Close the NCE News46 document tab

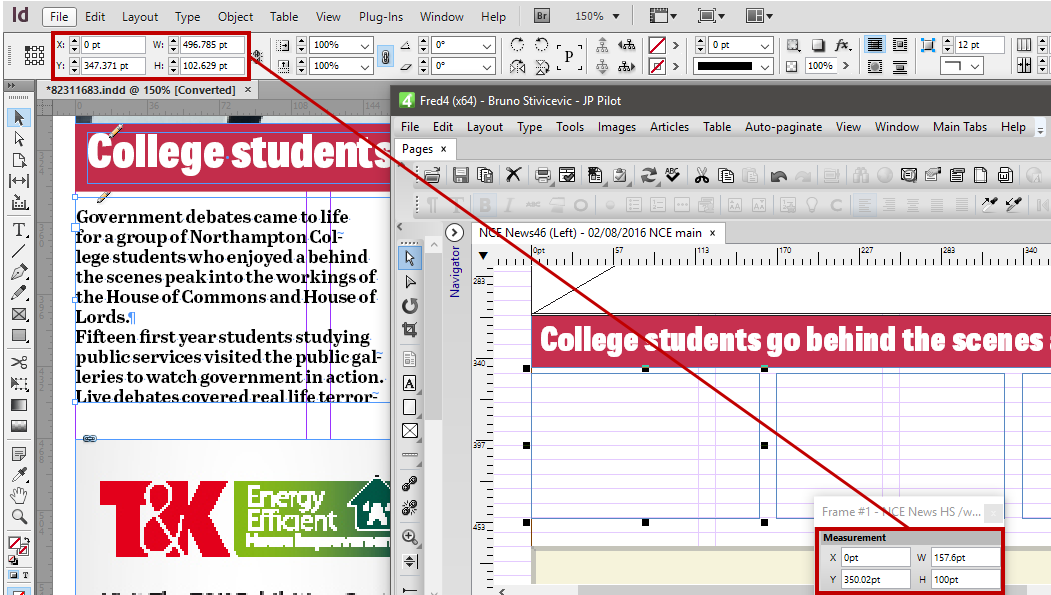[x=713, y=233]
